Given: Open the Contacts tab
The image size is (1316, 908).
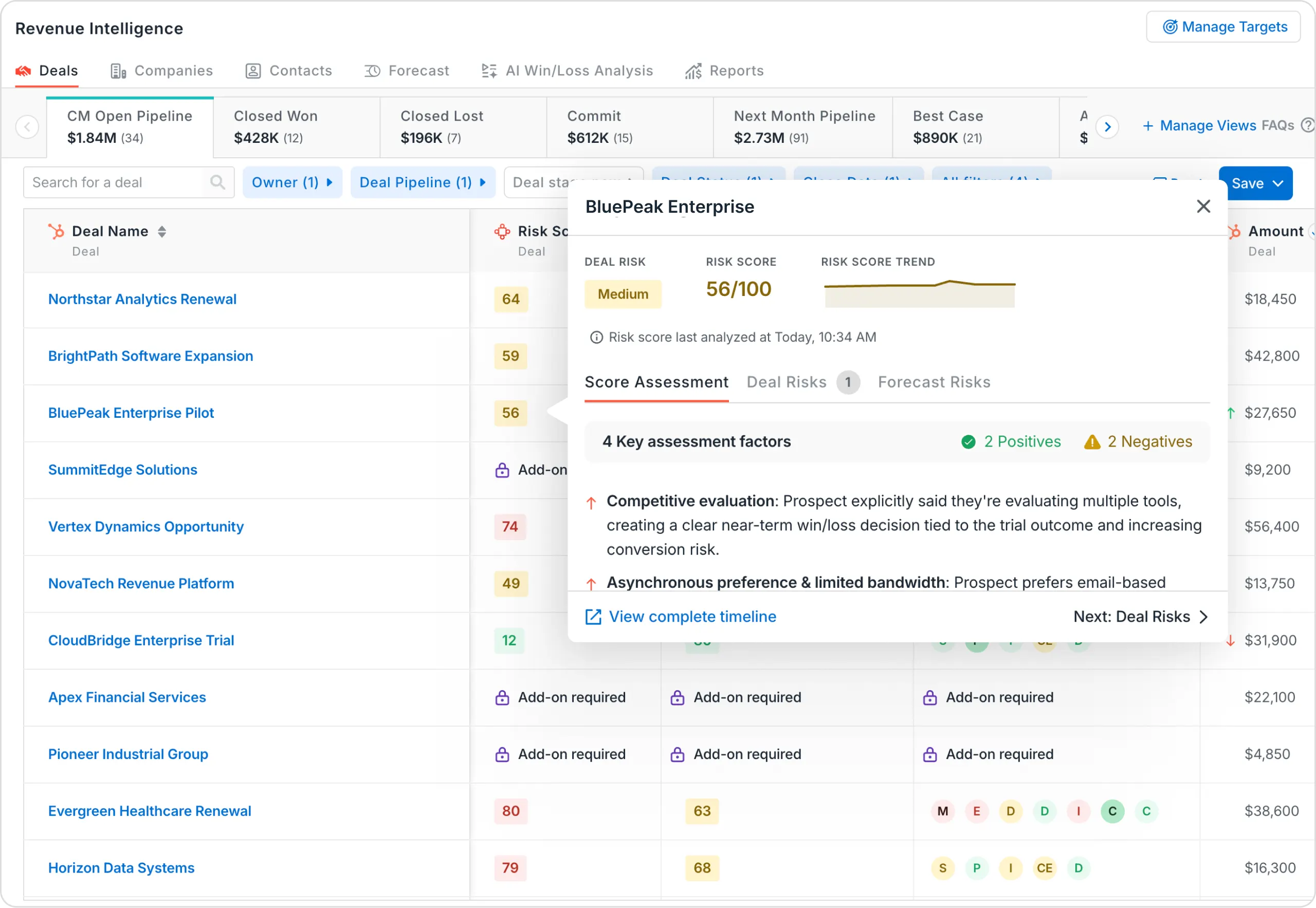Looking at the screenshot, I should point(288,70).
